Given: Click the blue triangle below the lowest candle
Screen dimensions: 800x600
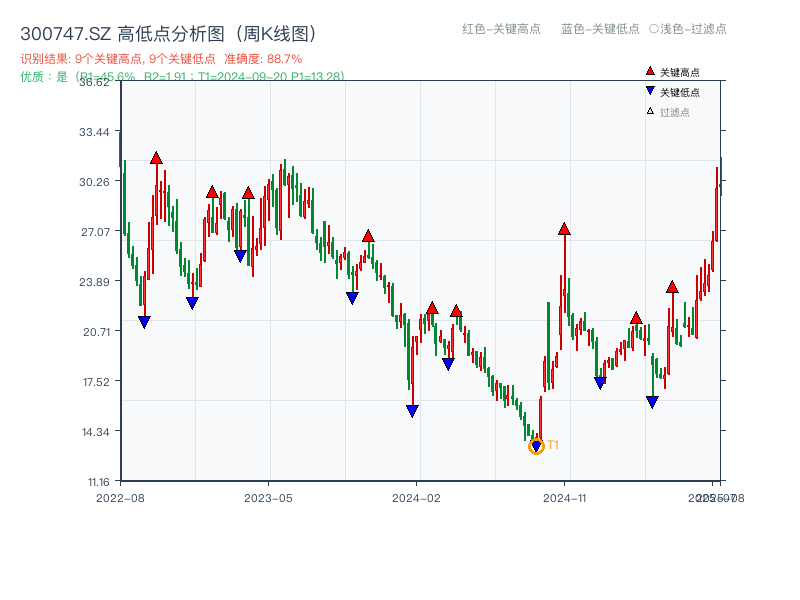Looking at the screenshot, I should [537, 448].
